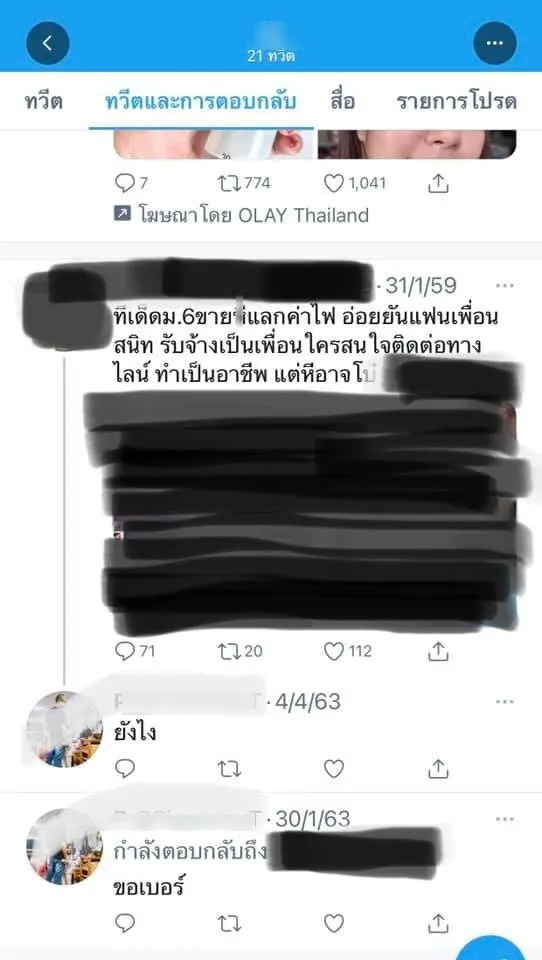Like the OLAY ad with 1,041 likes
The width and height of the screenshot is (542, 960).
click(x=334, y=184)
